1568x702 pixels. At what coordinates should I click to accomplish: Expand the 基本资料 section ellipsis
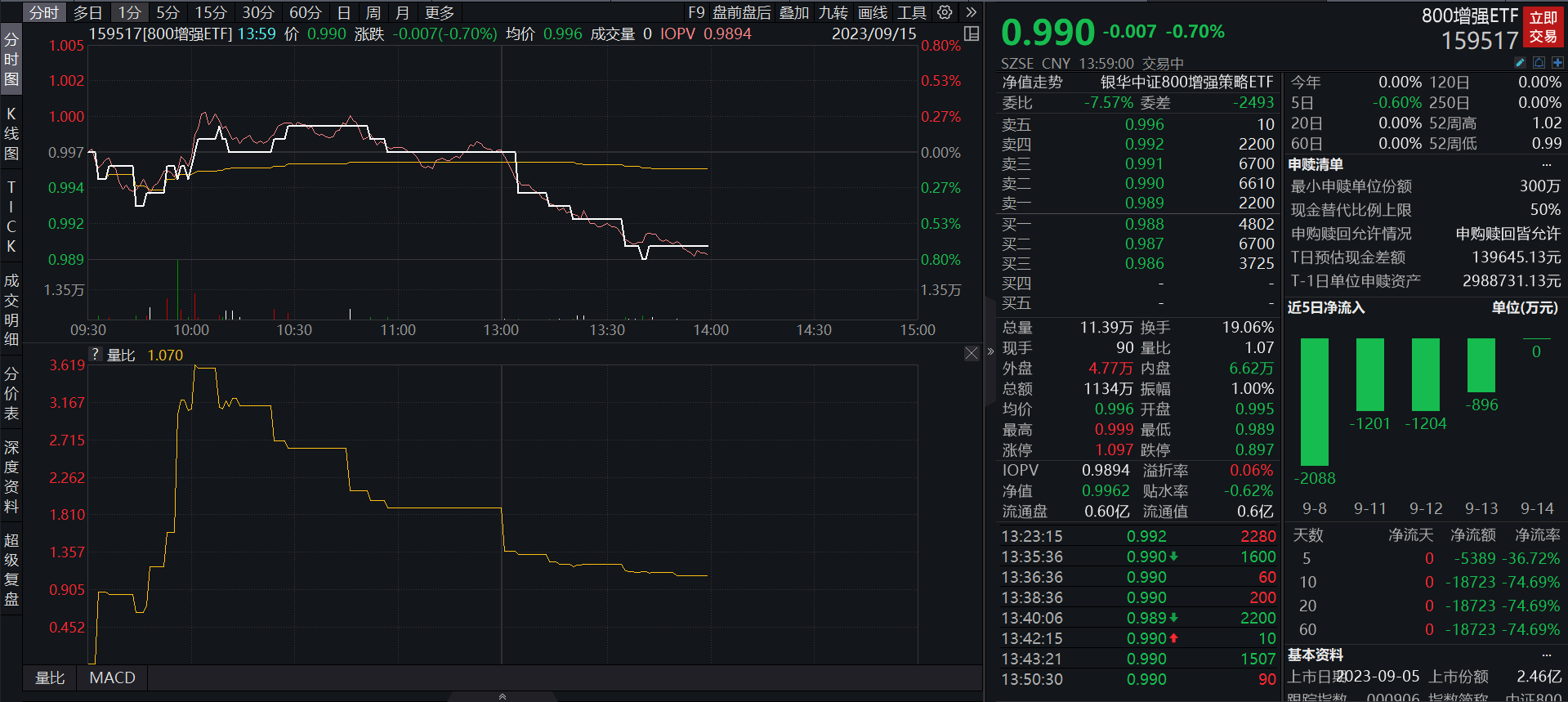point(1546,655)
